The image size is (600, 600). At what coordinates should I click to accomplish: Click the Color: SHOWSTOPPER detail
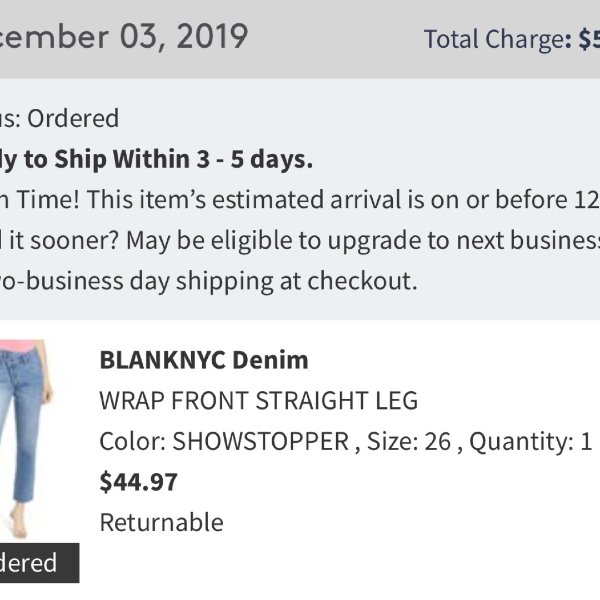224,441
